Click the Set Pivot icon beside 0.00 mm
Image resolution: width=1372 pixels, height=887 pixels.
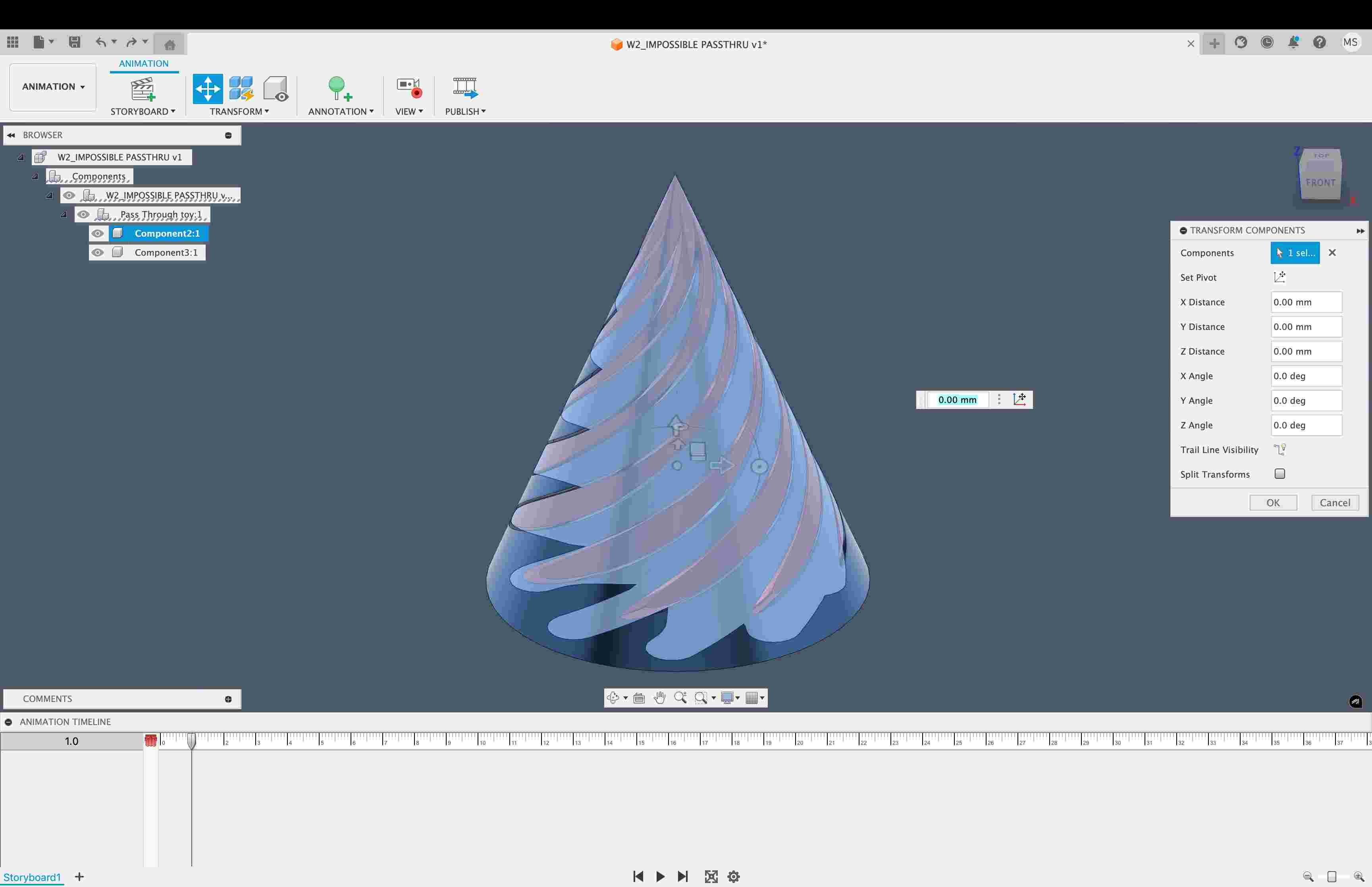coord(1019,399)
